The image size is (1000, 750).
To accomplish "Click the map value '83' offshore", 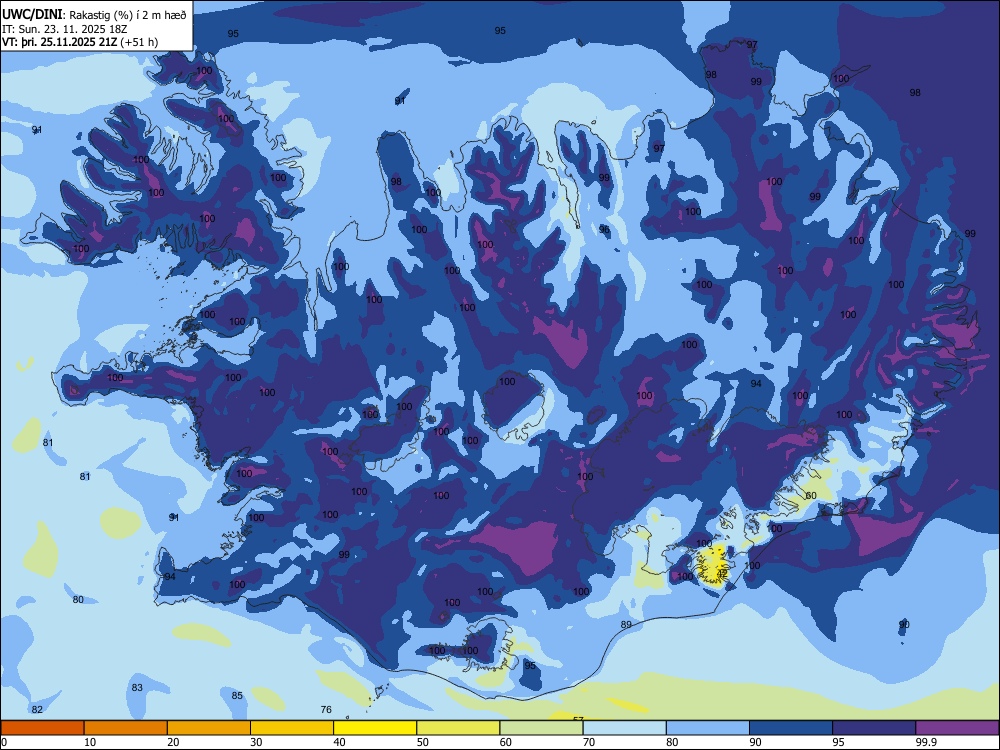I will 137,688.
